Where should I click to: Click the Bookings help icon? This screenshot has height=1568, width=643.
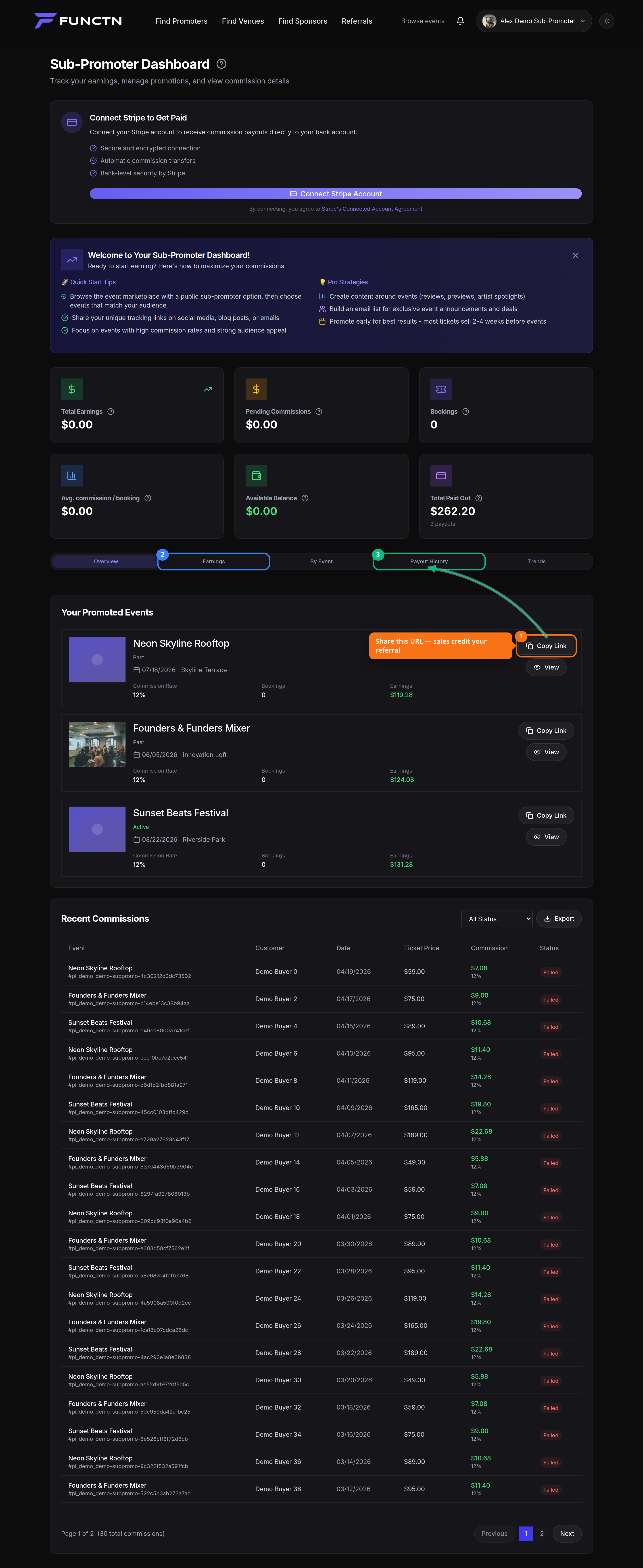(x=466, y=412)
